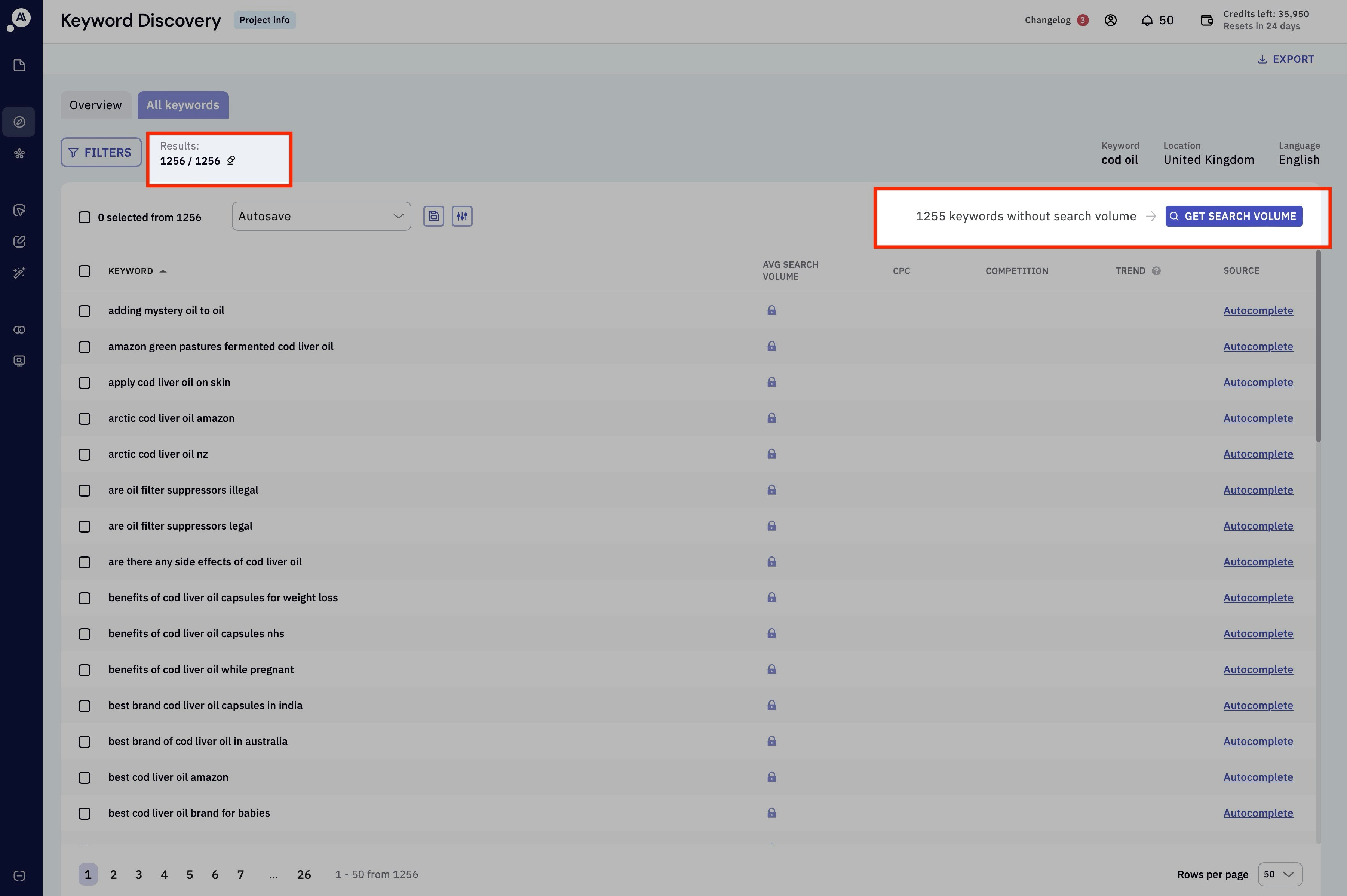Toggle the select-all header checkbox by KEYWORD

[85, 271]
